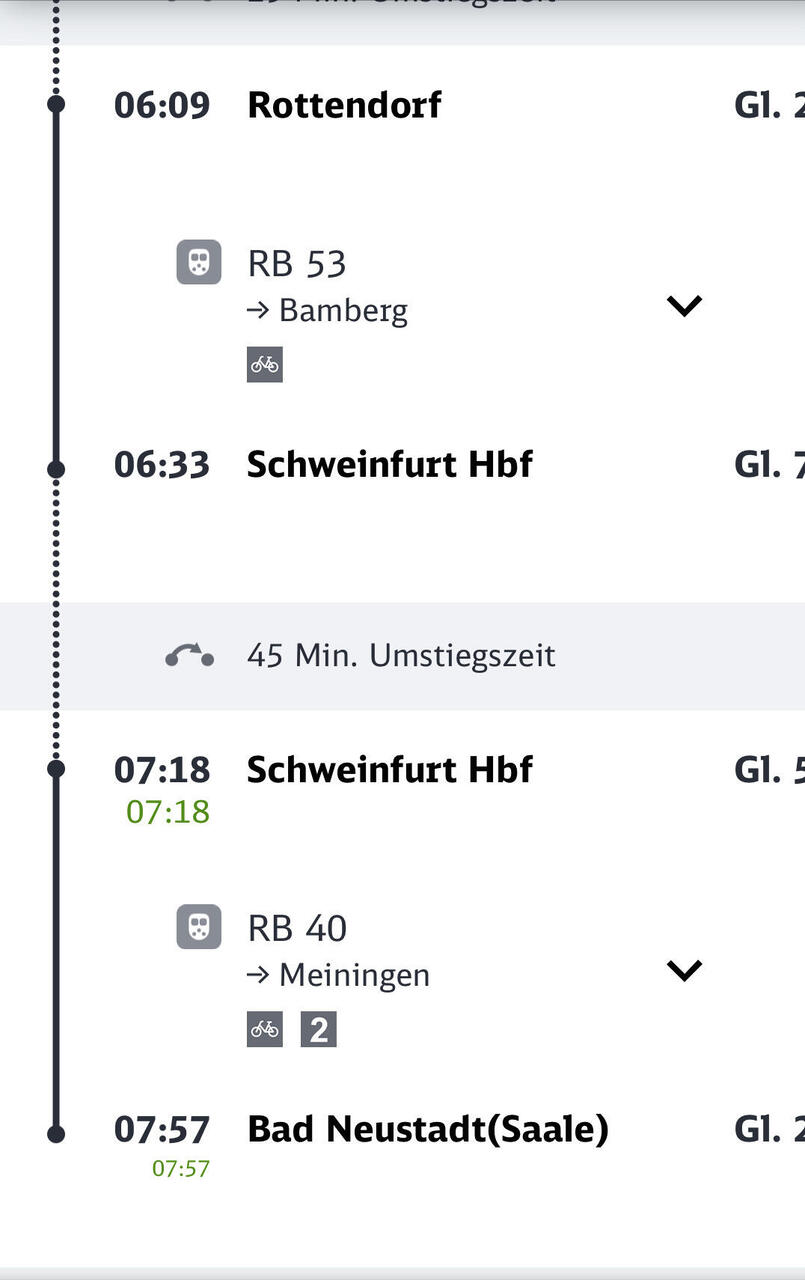Tap the 2nd class badge icon
This screenshot has height=1280, width=805.
(318, 1029)
